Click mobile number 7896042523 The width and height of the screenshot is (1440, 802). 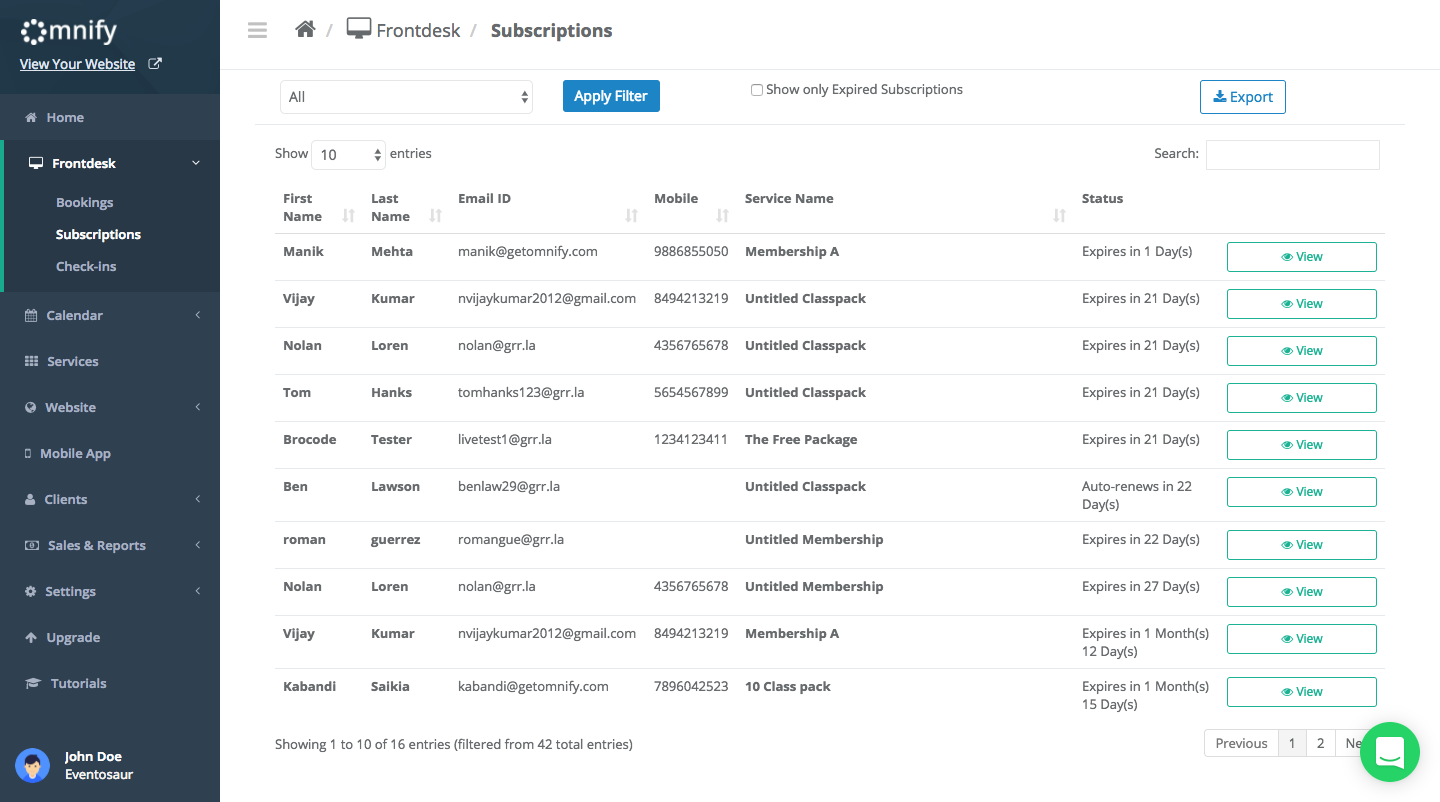(x=691, y=687)
